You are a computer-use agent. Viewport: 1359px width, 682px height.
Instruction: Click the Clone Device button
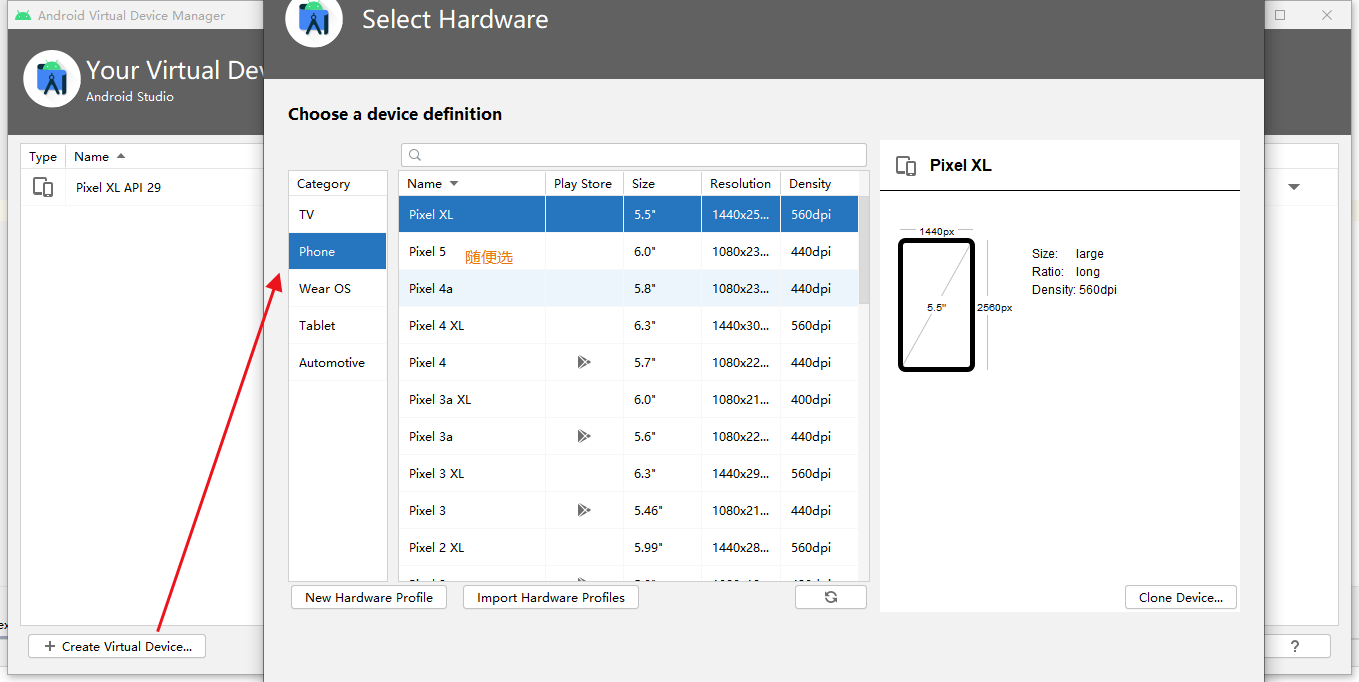(1181, 598)
